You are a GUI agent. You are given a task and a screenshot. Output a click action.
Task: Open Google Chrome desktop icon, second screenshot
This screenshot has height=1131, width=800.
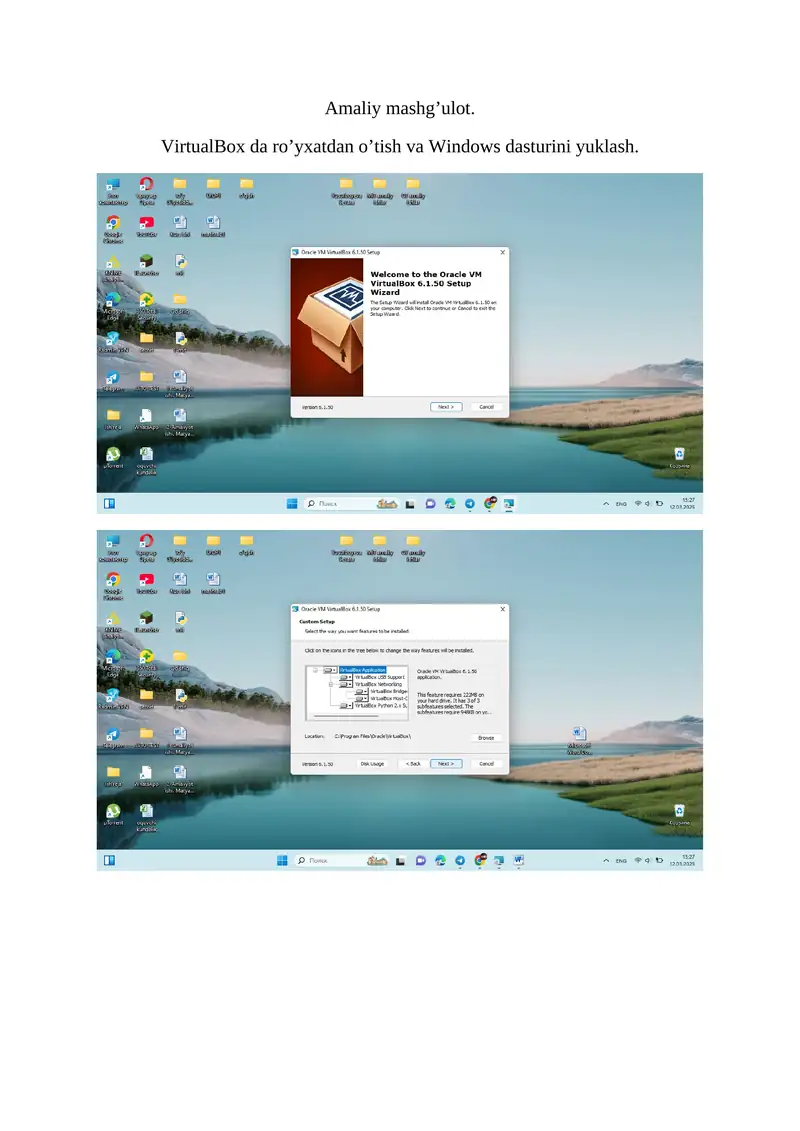coord(113,586)
